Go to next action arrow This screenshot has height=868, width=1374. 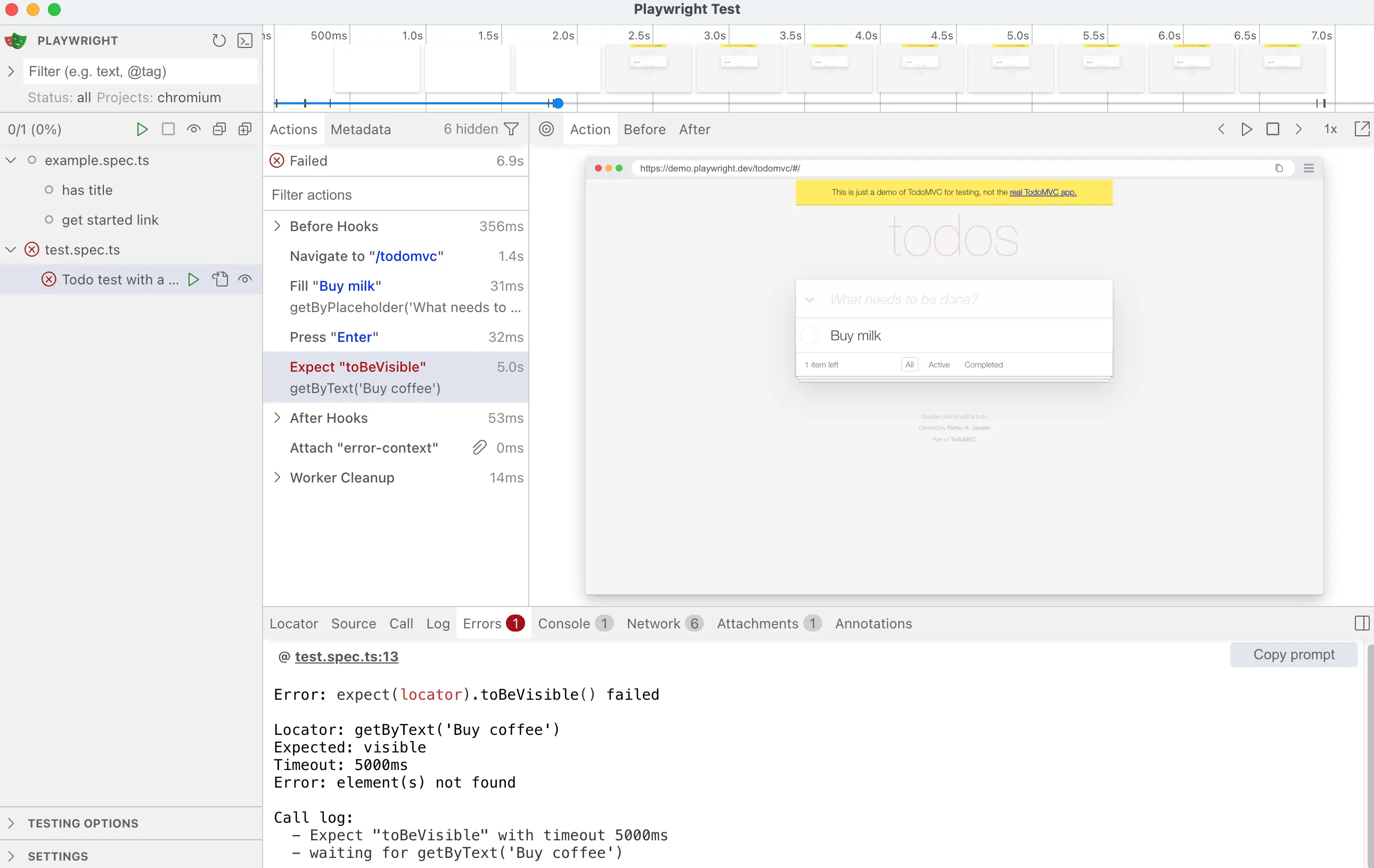(1299, 129)
